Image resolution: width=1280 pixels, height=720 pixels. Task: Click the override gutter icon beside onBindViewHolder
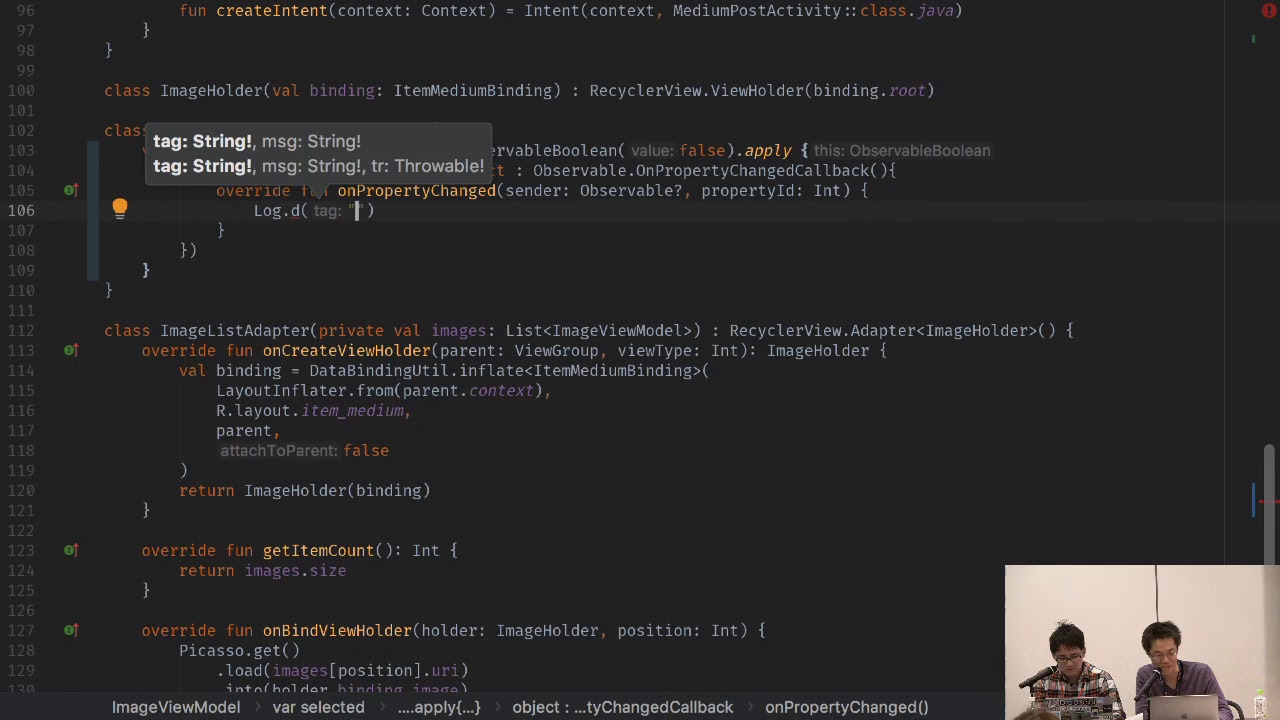point(70,630)
